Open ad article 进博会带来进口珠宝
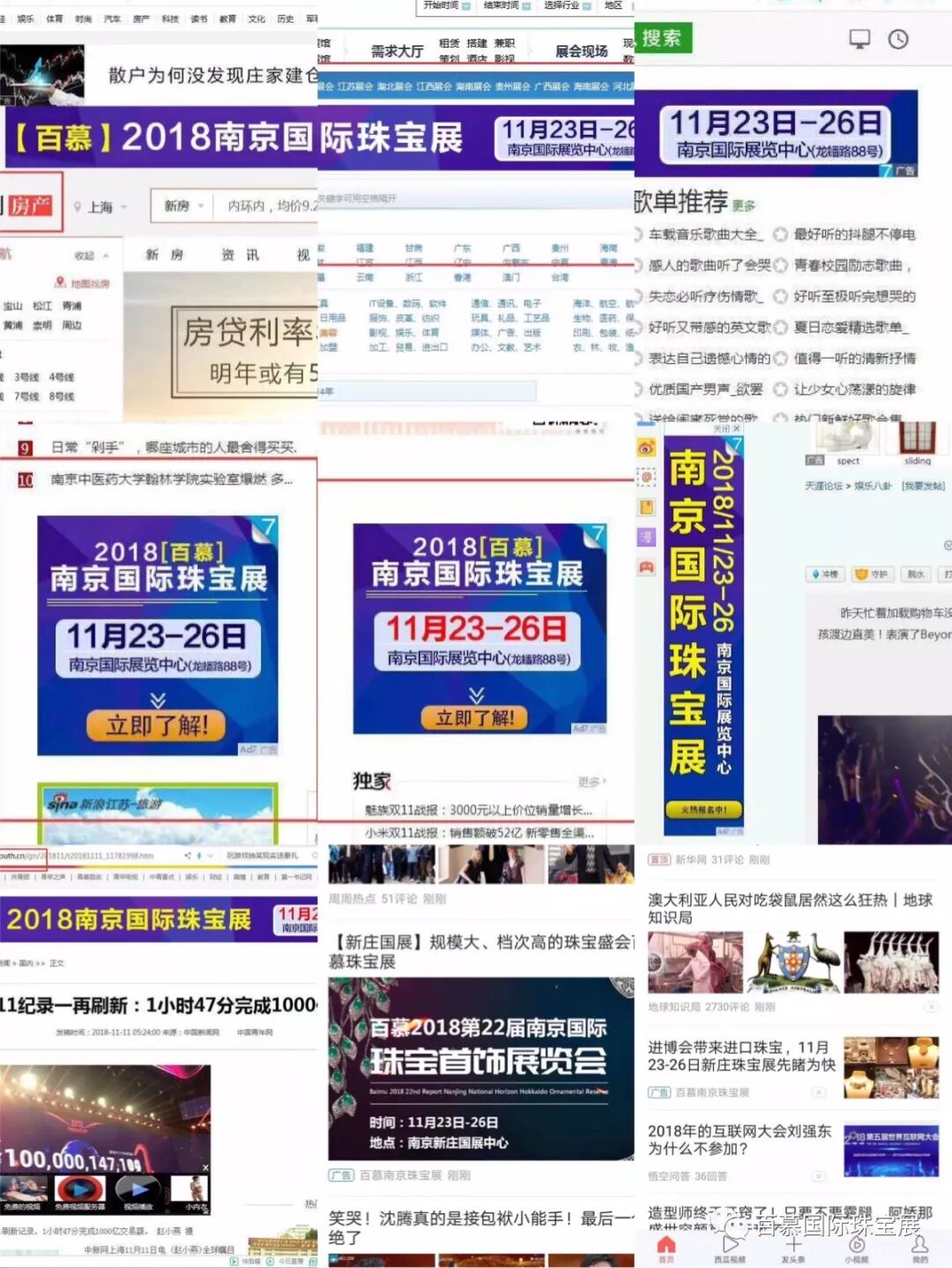Viewport: 952px width, 1268px height. (x=742, y=1055)
